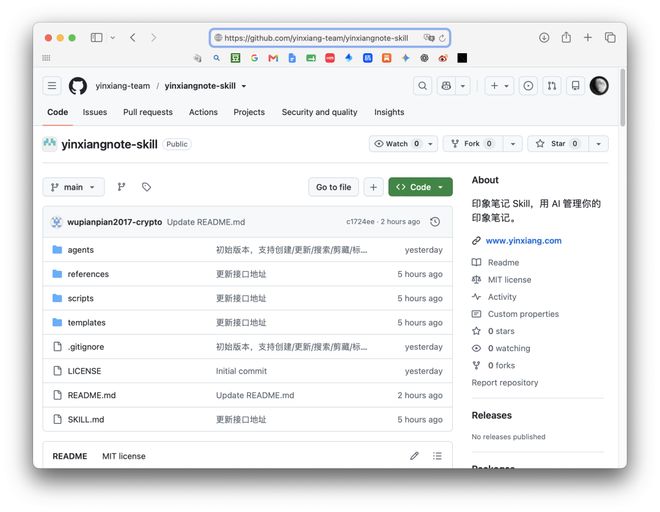Screen dimensions: 660x512
Task: Open Gmail bookmark in favorites bar
Action: (273, 58)
